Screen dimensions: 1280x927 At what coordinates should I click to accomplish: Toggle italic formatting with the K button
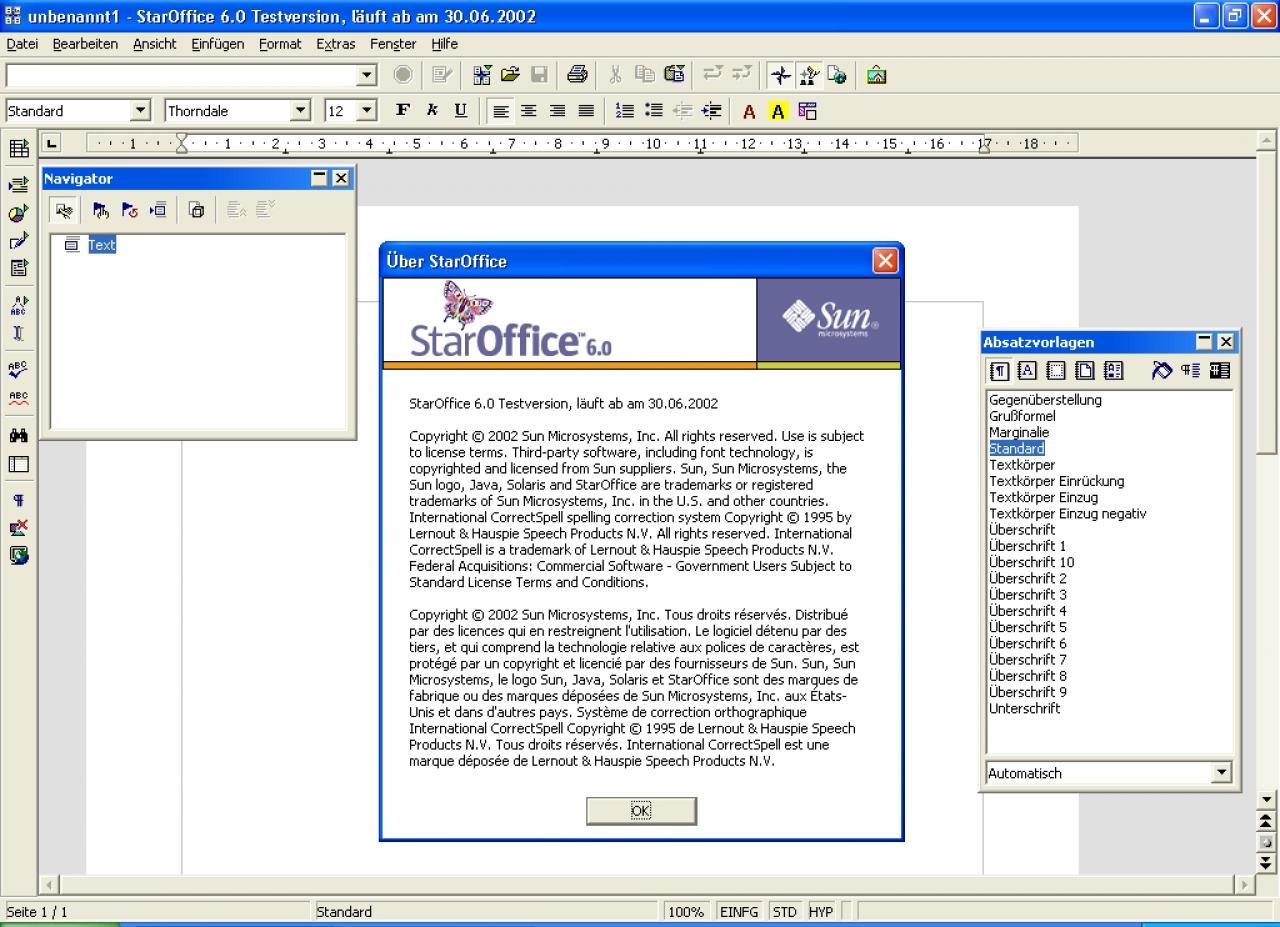tap(432, 110)
